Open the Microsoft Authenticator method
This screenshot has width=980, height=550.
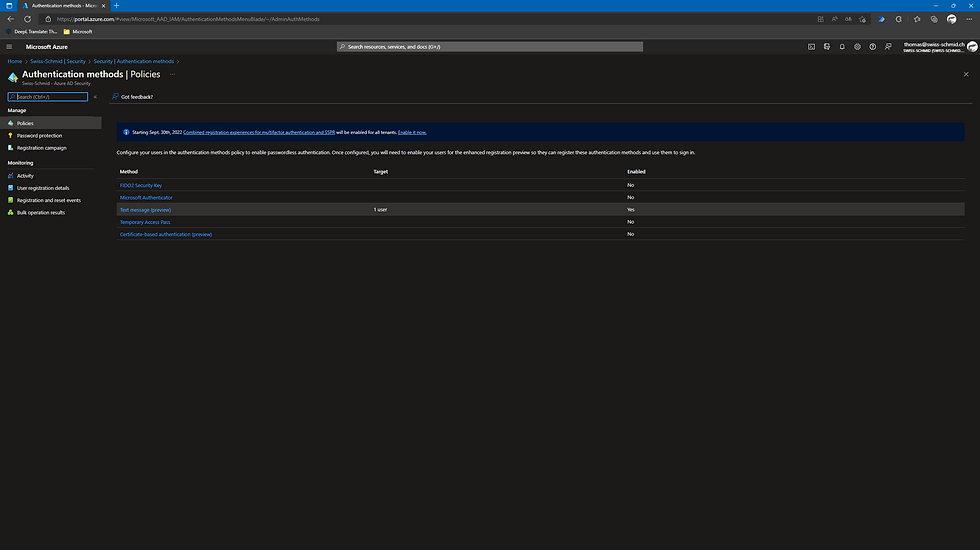click(x=146, y=198)
